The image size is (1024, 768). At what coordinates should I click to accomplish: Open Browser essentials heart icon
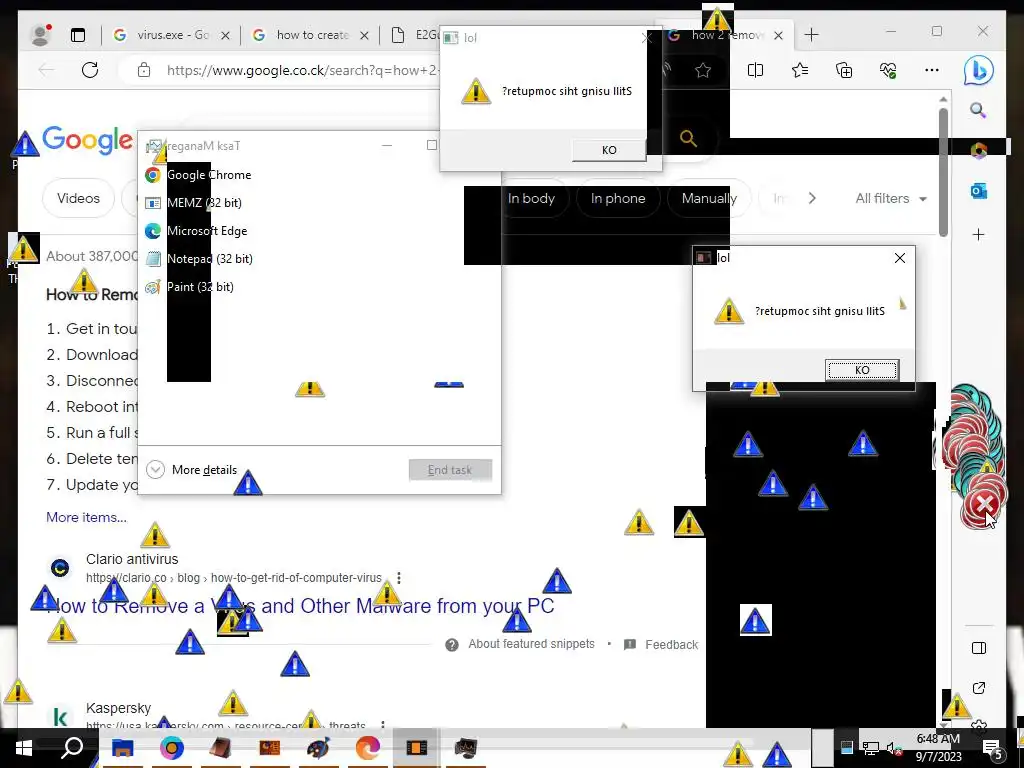pyautogui.click(x=888, y=70)
